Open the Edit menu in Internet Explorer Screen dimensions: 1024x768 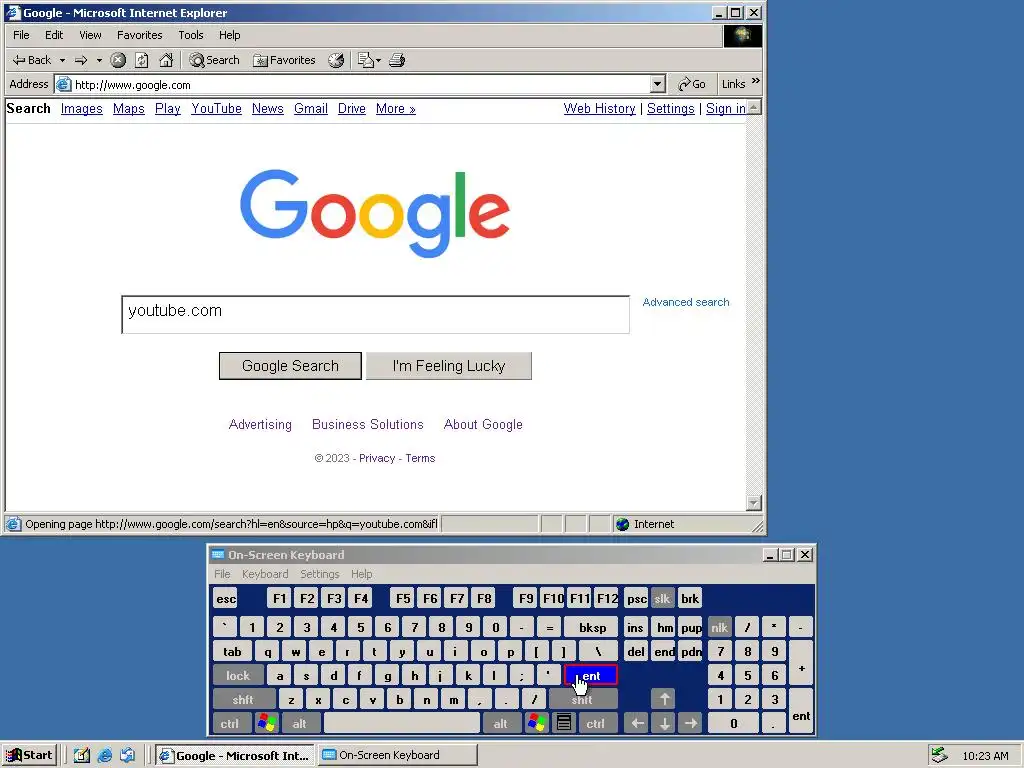click(x=54, y=35)
